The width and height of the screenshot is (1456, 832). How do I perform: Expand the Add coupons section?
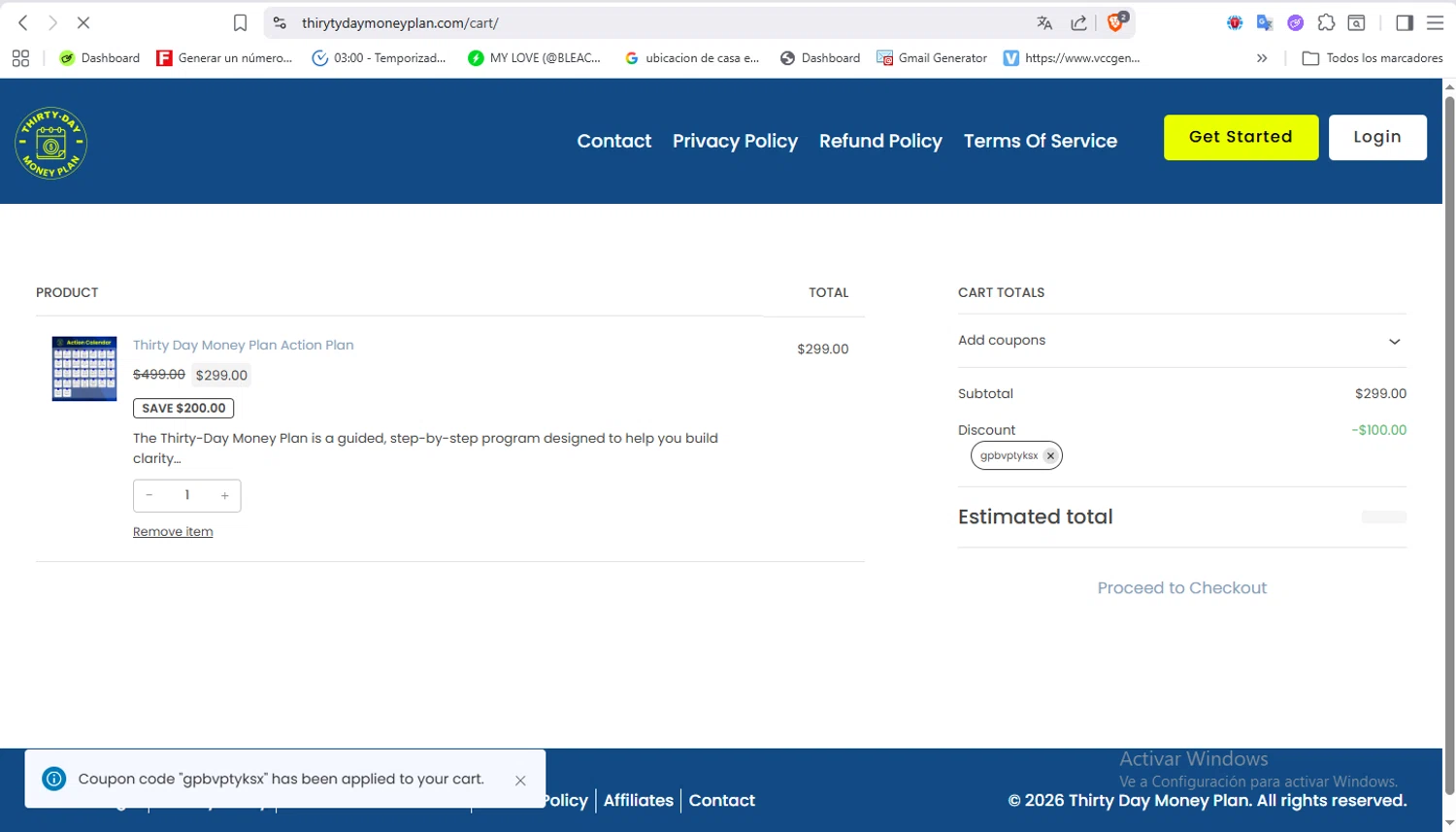1181,341
